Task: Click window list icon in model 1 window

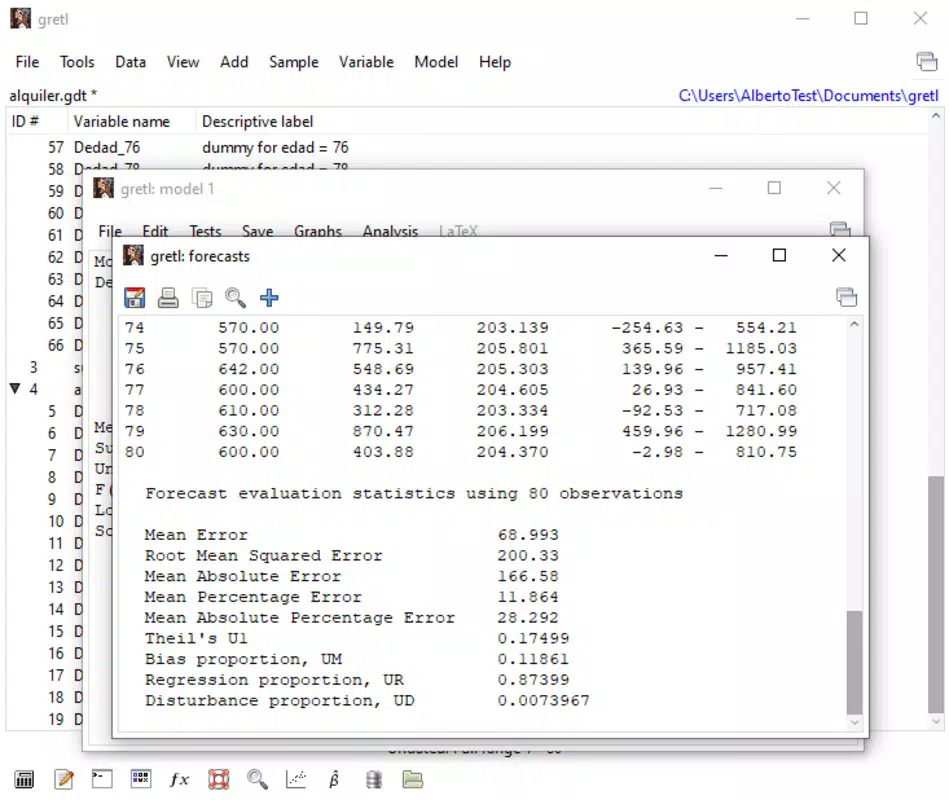Action: 840,229
